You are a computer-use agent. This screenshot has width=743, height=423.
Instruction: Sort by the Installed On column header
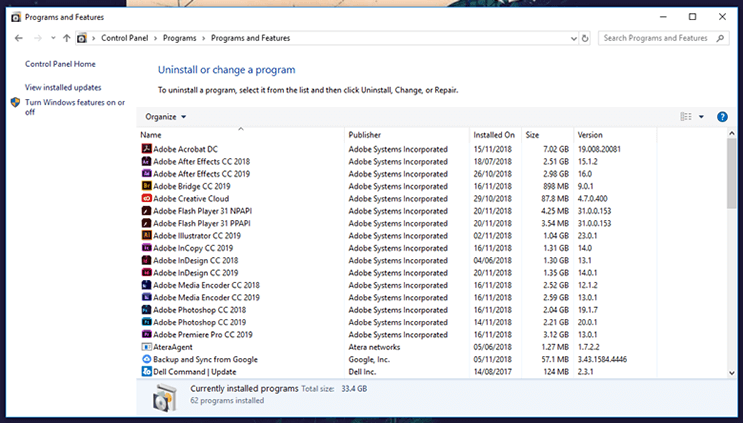click(x=495, y=135)
